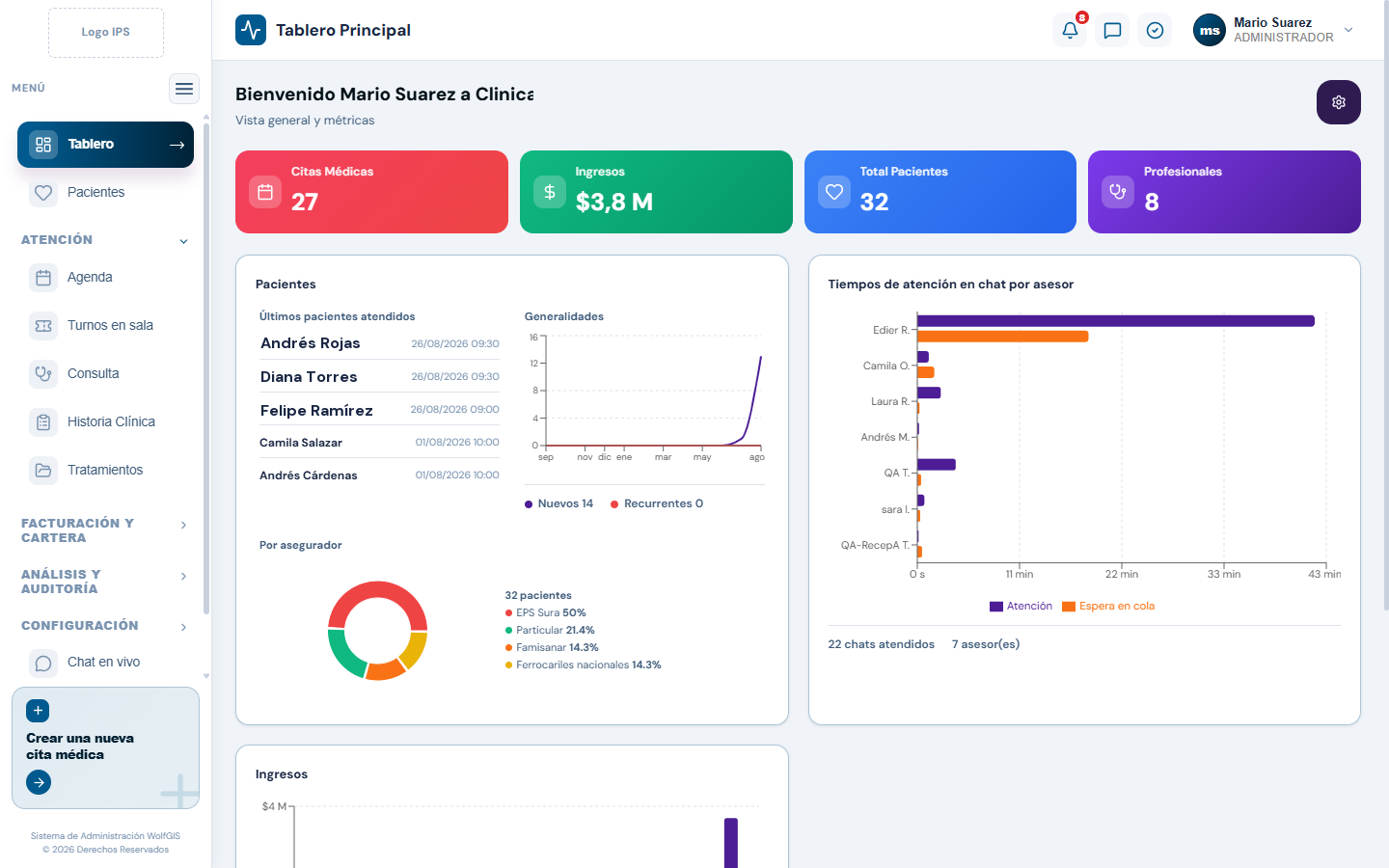Click Edier R. purple Atención bar
The height and width of the screenshot is (868, 1389).
[1115, 321]
